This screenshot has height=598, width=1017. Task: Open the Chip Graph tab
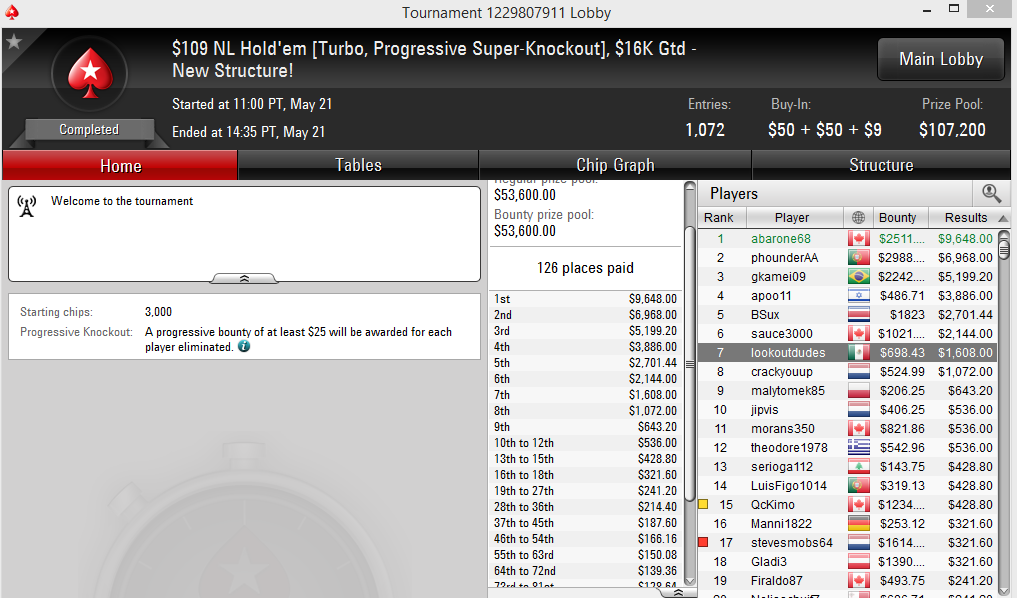[x=615, y=165]
